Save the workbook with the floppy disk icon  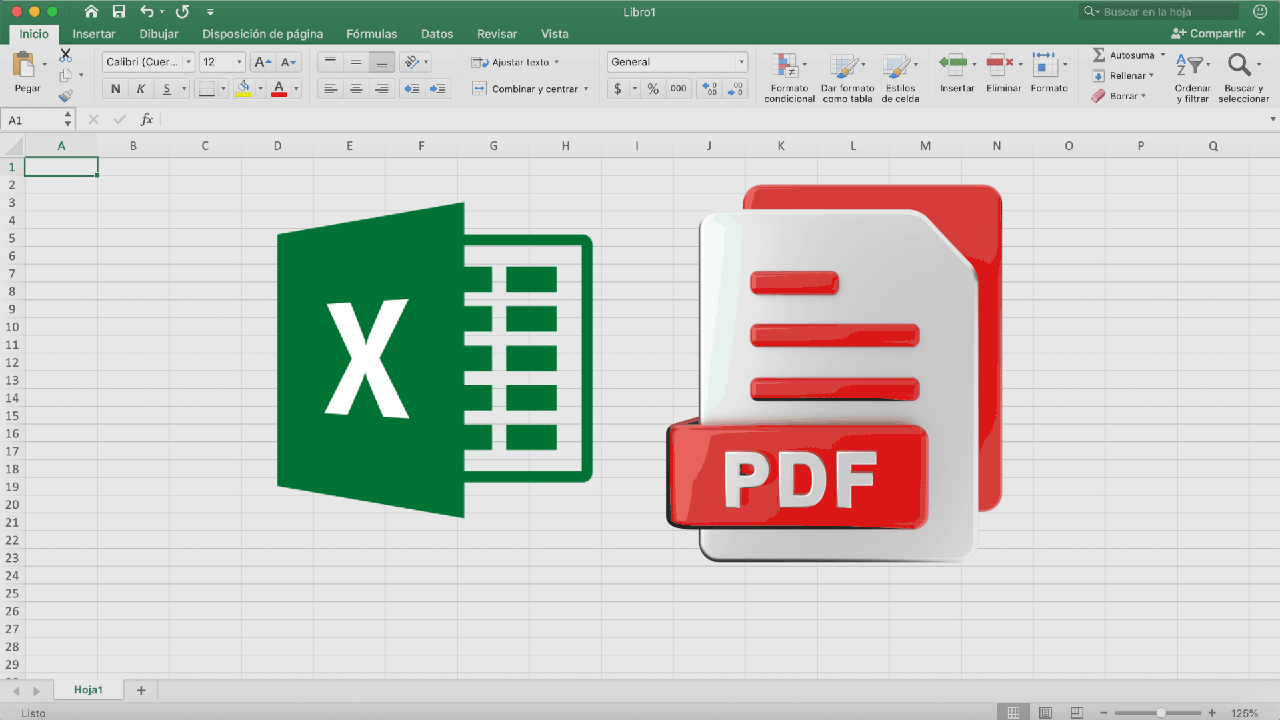119,12
